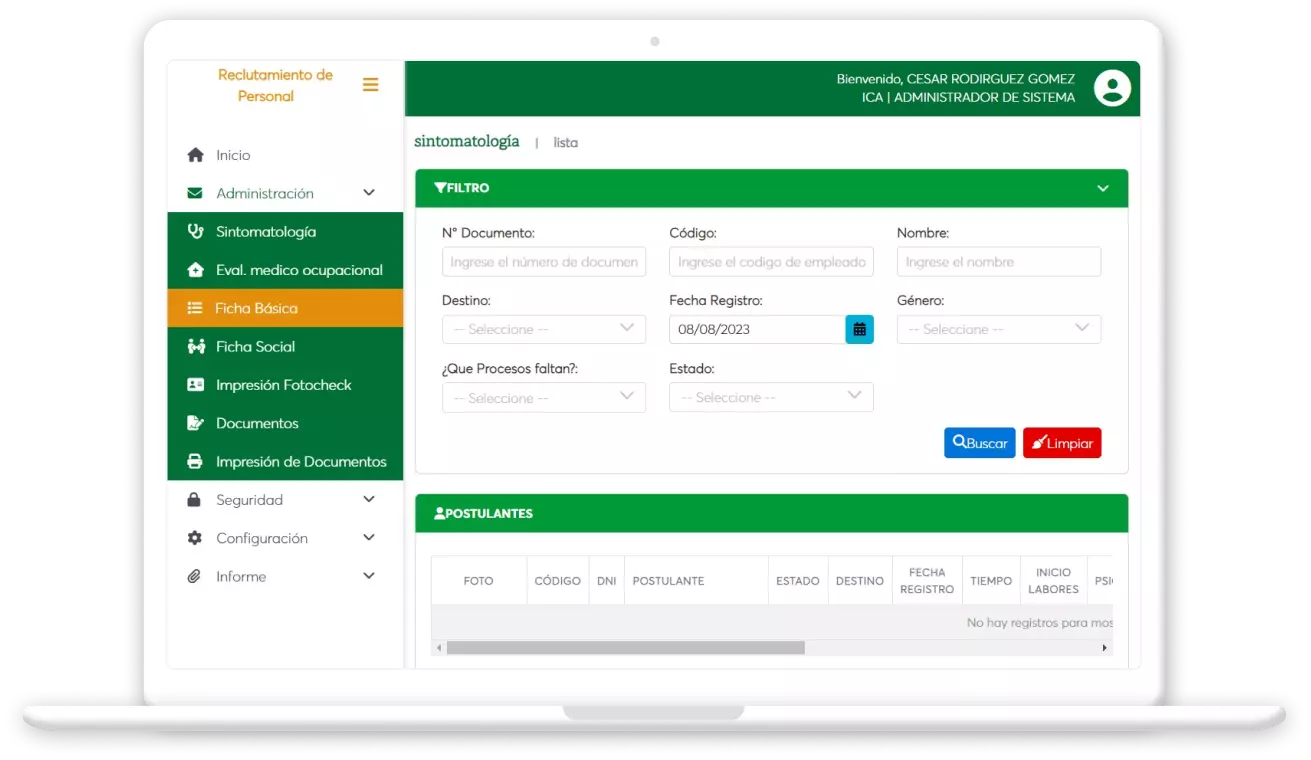Focus the Nombre input field

click(x=999, y=262)
